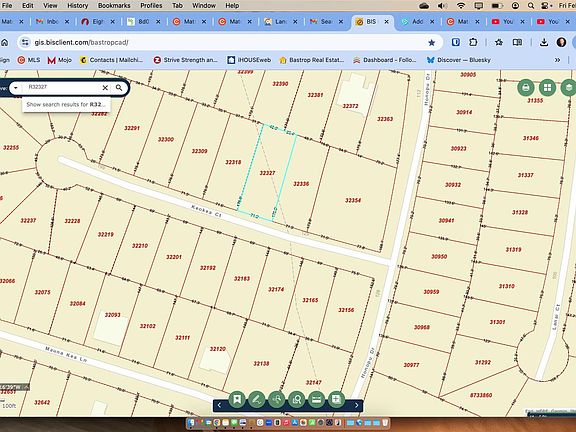Show next tools with right chevron
Image resolution: width=576 pixels, height=432 pixels.
click(x=356, y=405)
